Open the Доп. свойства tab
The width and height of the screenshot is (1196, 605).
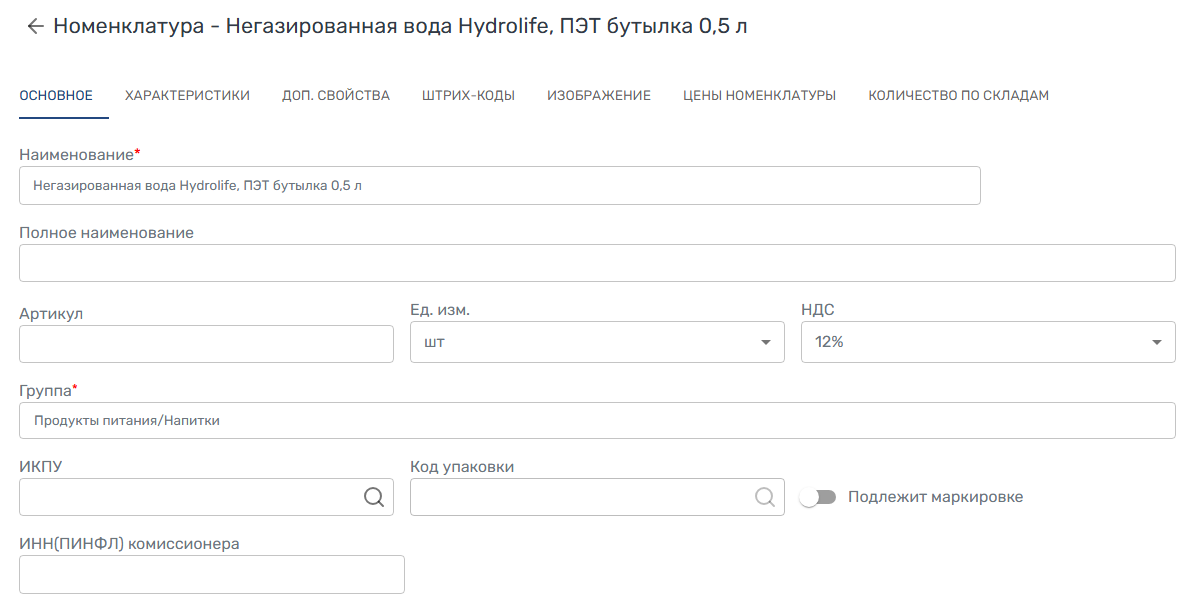coord(336,96)
